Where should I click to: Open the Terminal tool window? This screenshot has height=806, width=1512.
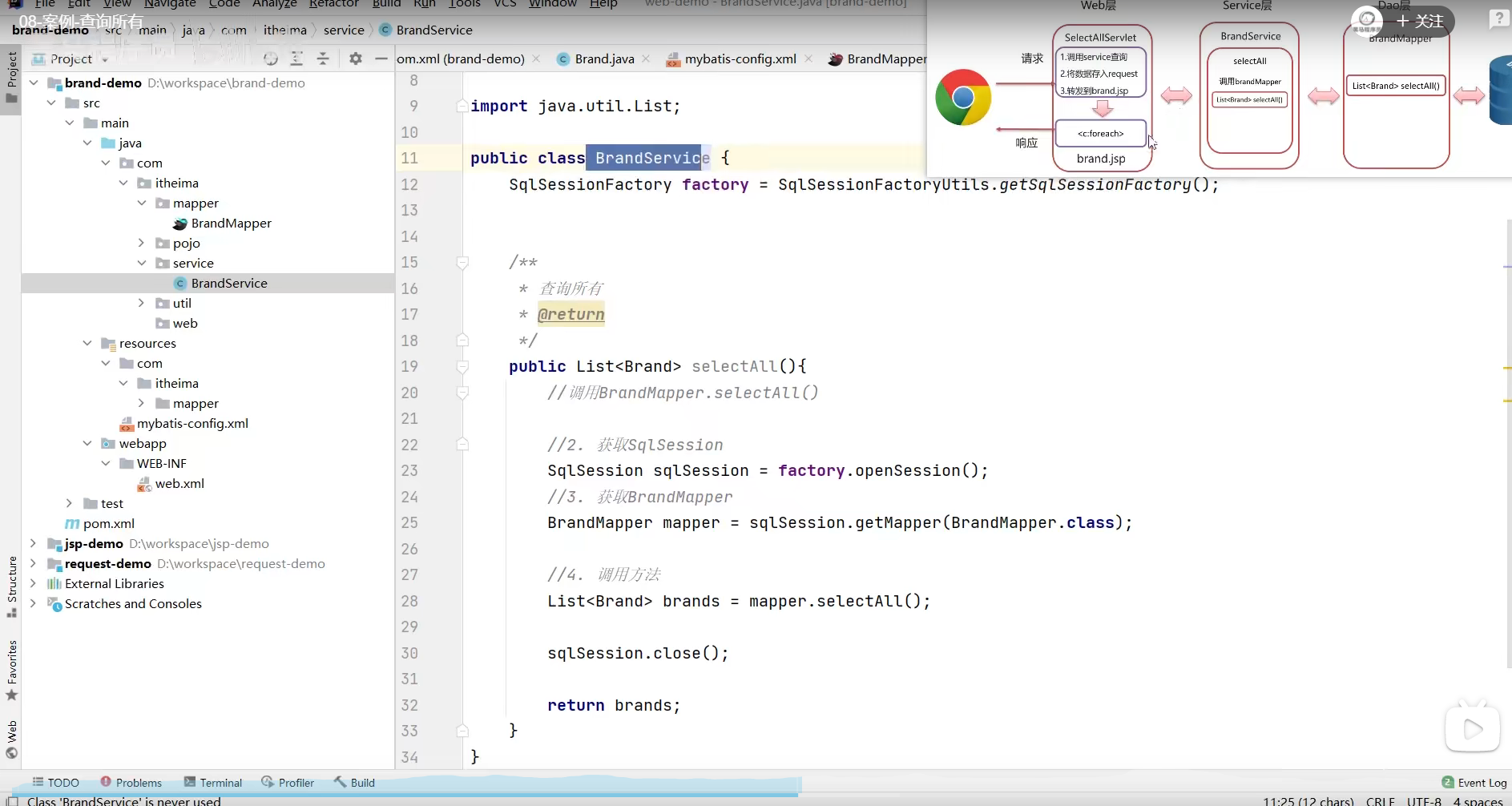click(213, 783)
